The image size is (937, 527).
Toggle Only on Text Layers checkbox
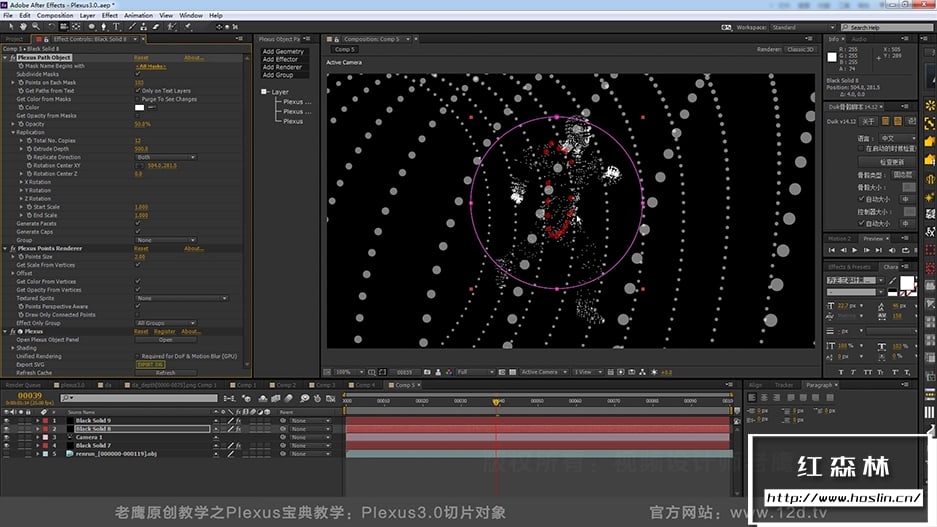pos(138,91)
